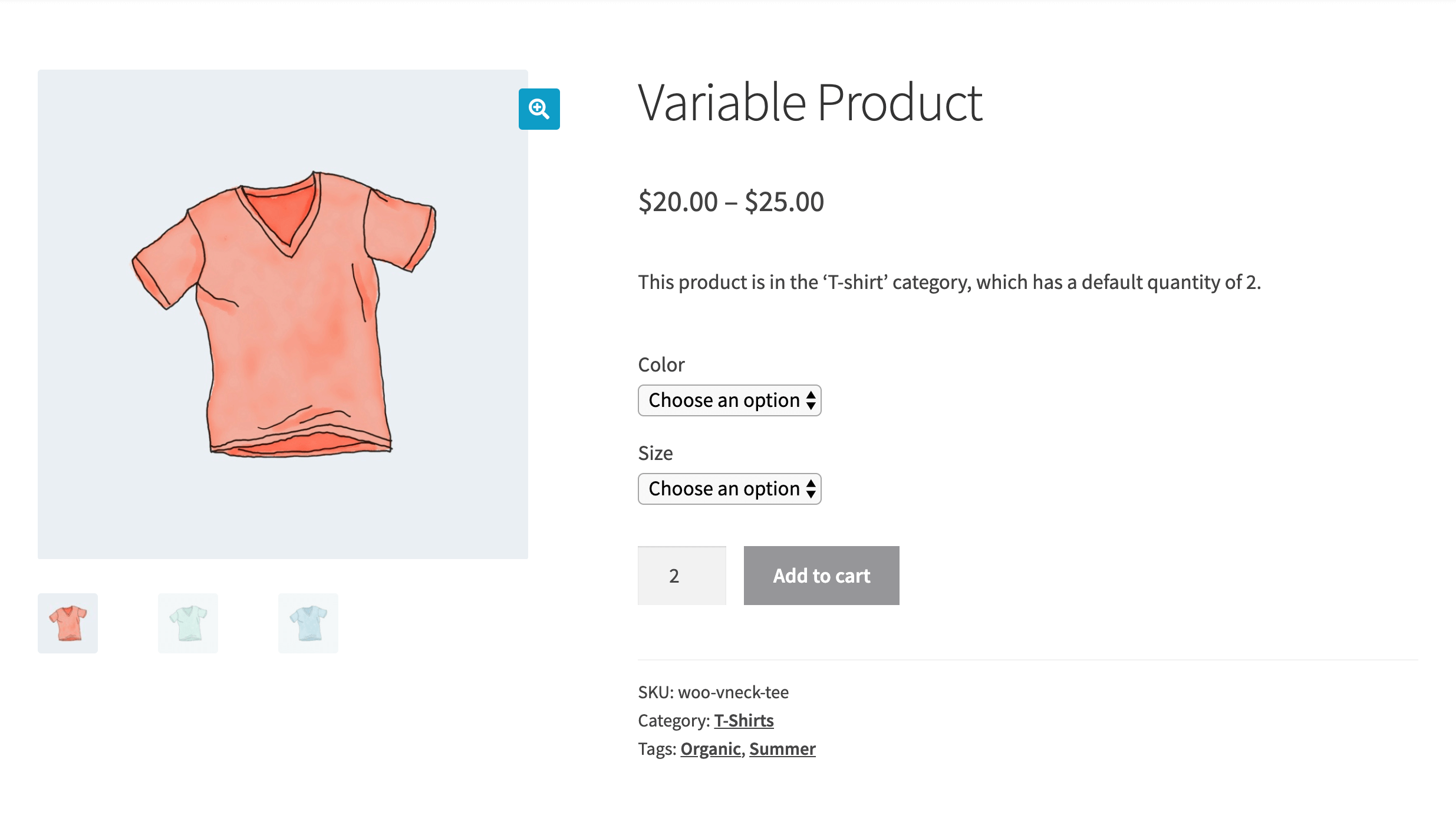Viewport: 1456px width, 815px height.
Task: Click the price range text
Action: 732,201
